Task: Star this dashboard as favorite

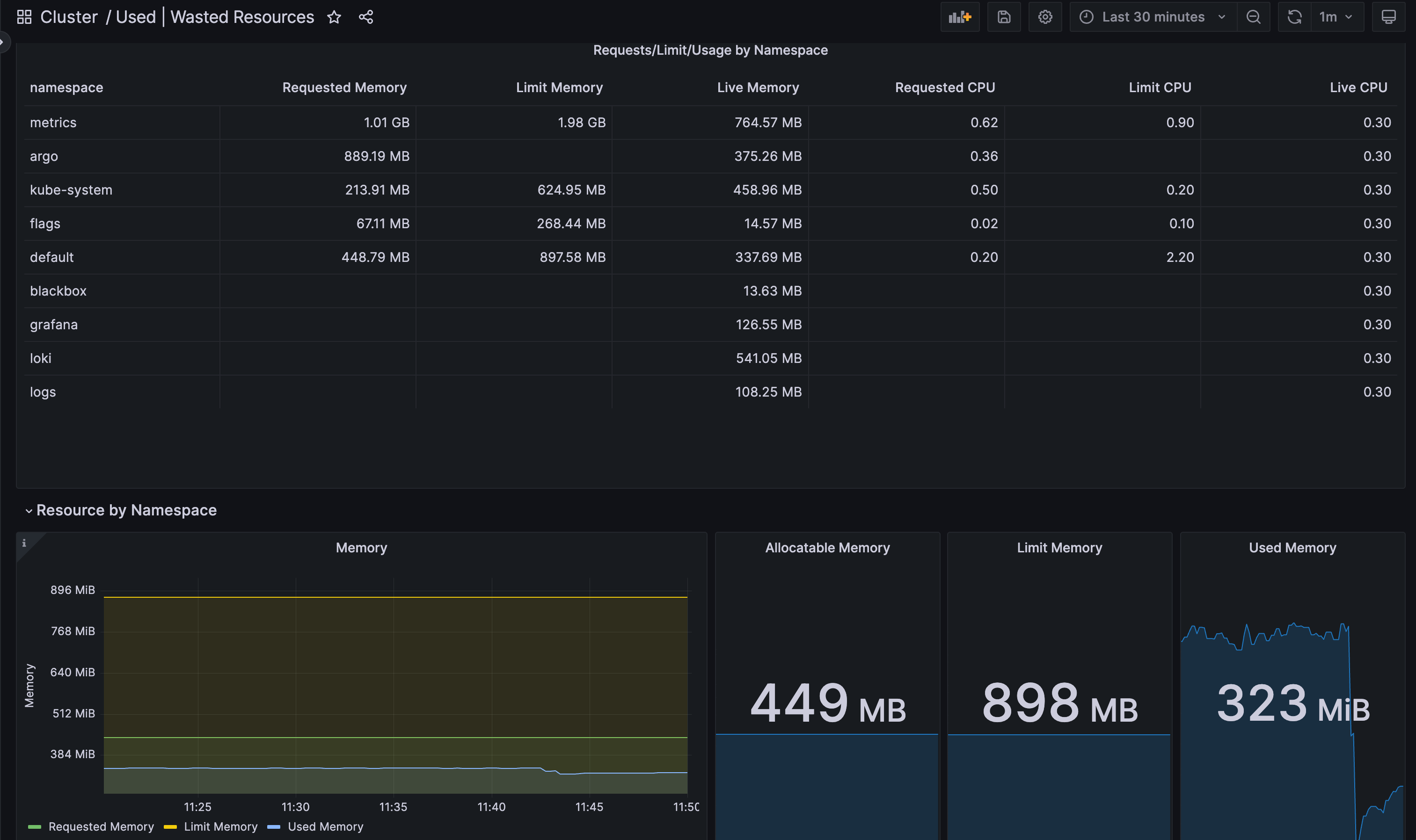Action: click(x=334, y=17)
